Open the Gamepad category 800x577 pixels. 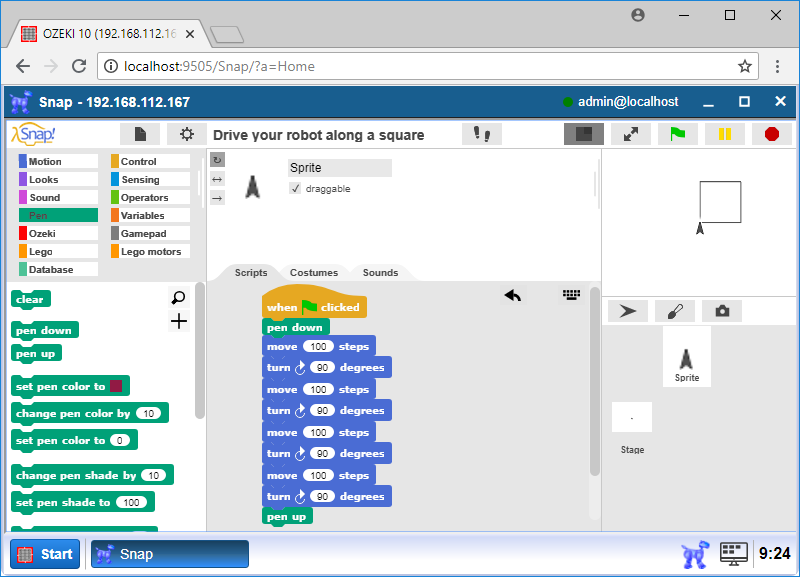coord(151,233)
